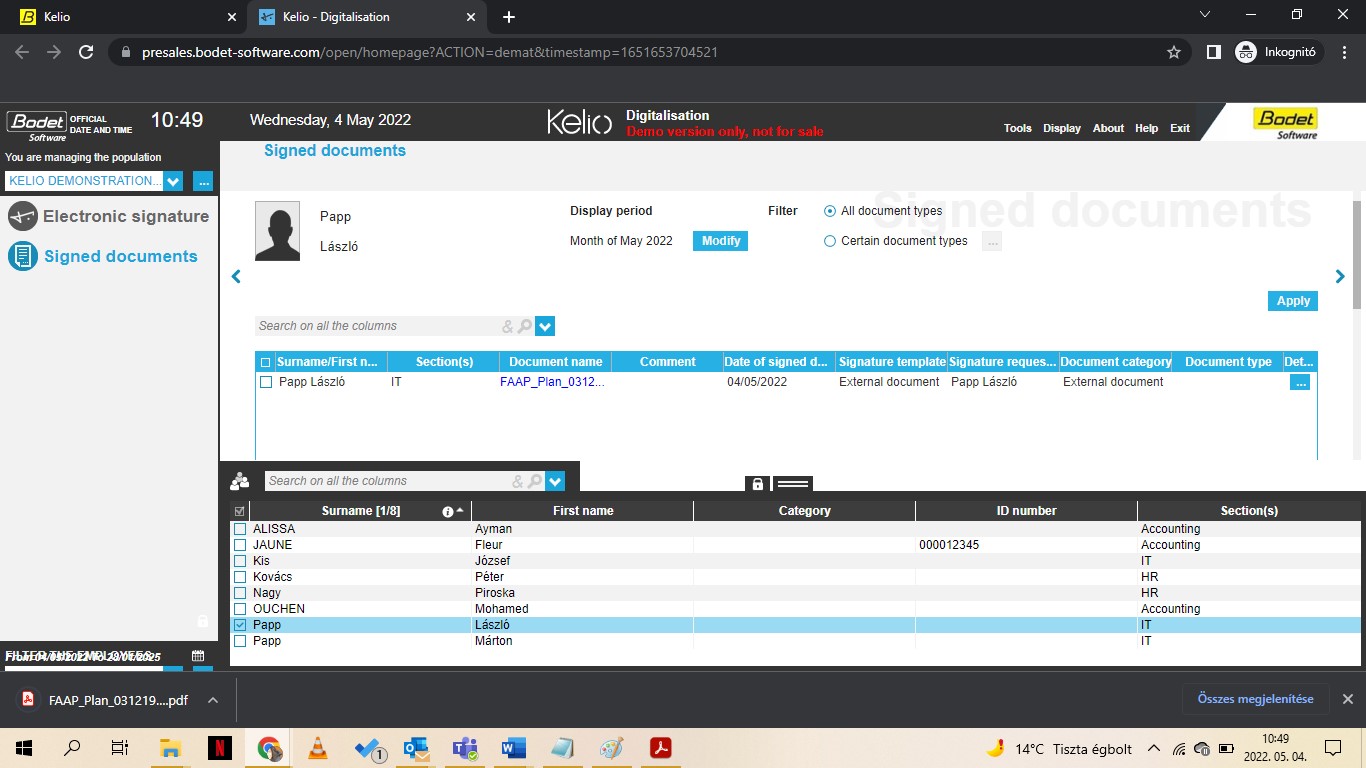Uncheck the selected Papp László employee row
This screenshot has width=1366, height=768.
tap(240, 625)
